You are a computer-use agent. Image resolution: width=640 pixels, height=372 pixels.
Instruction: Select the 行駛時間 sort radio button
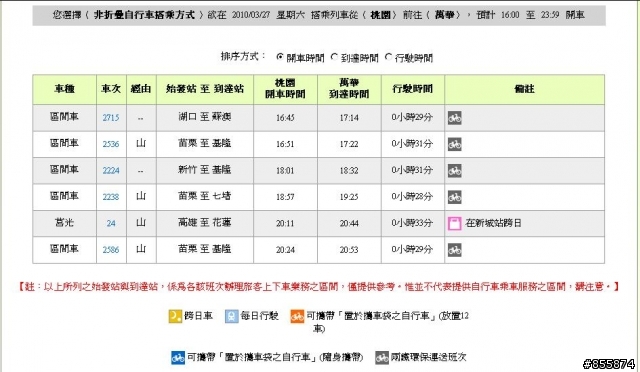[x=388, y=57]
